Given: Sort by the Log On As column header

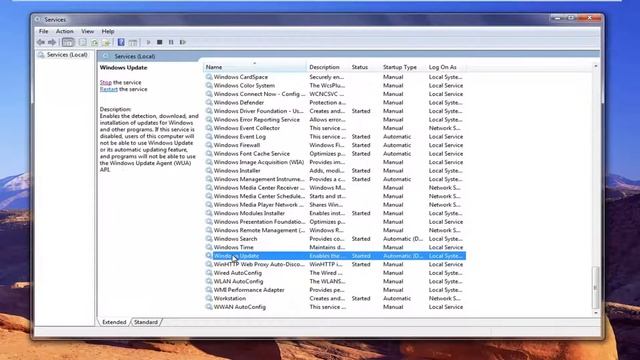Looking at the screenshot, I should (x=446, y=67).
